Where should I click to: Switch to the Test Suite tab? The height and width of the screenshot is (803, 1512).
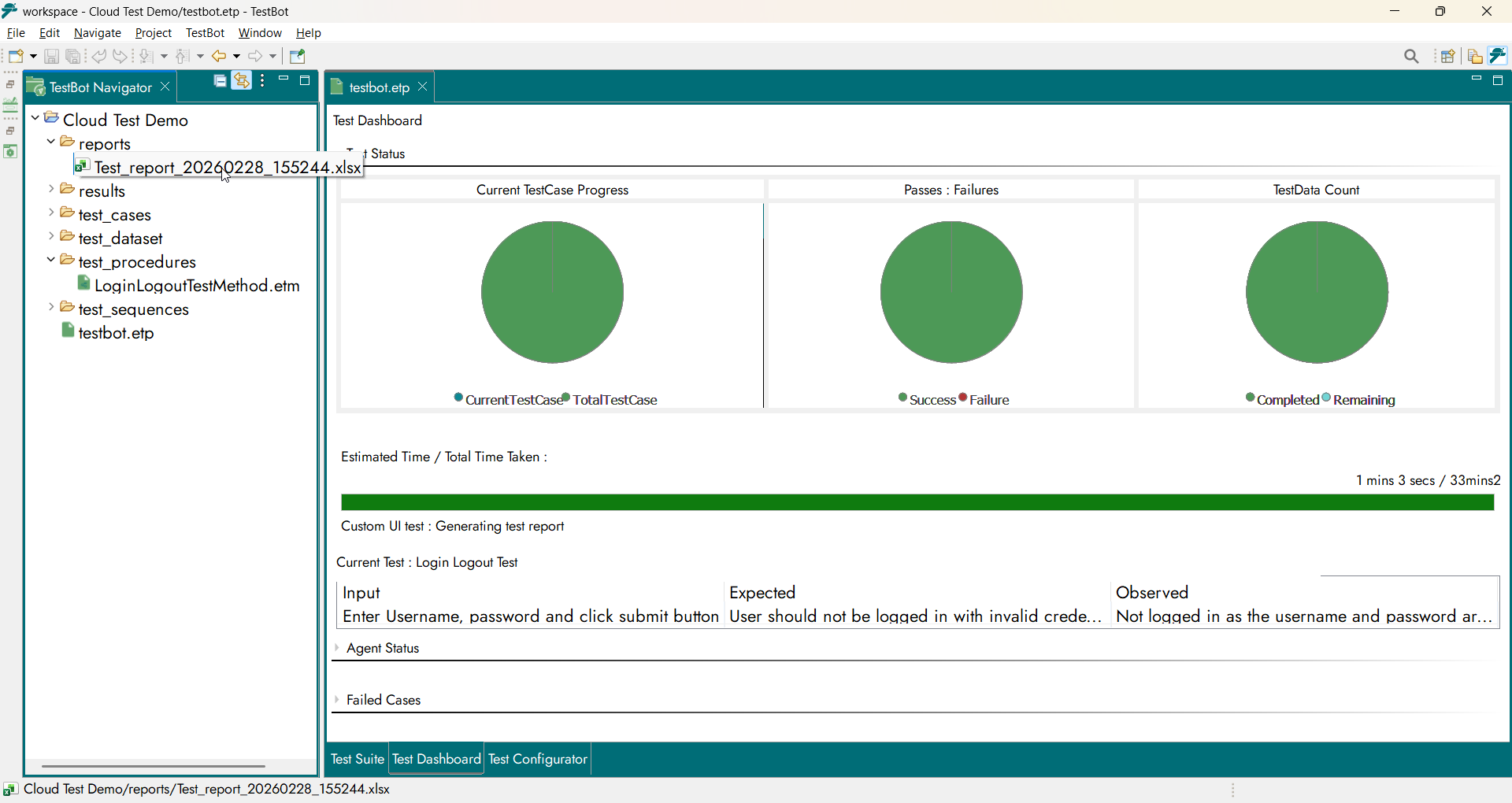[x=357, y=759]
